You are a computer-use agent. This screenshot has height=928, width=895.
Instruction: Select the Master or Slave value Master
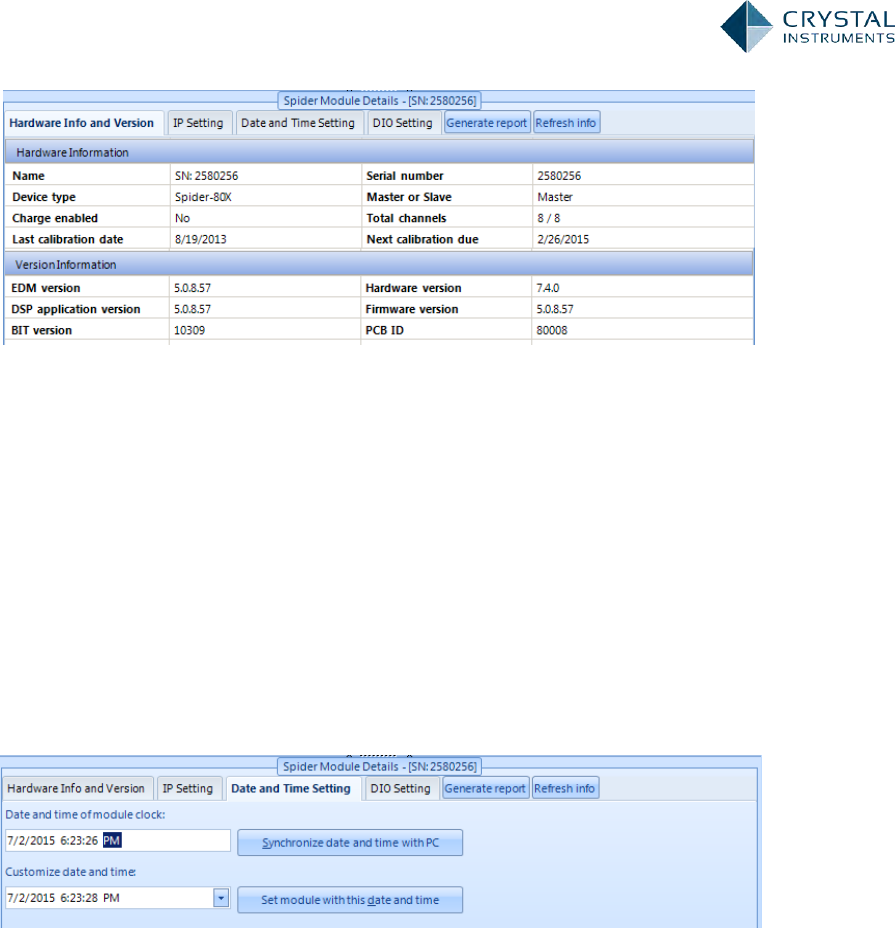click(555, 197)
